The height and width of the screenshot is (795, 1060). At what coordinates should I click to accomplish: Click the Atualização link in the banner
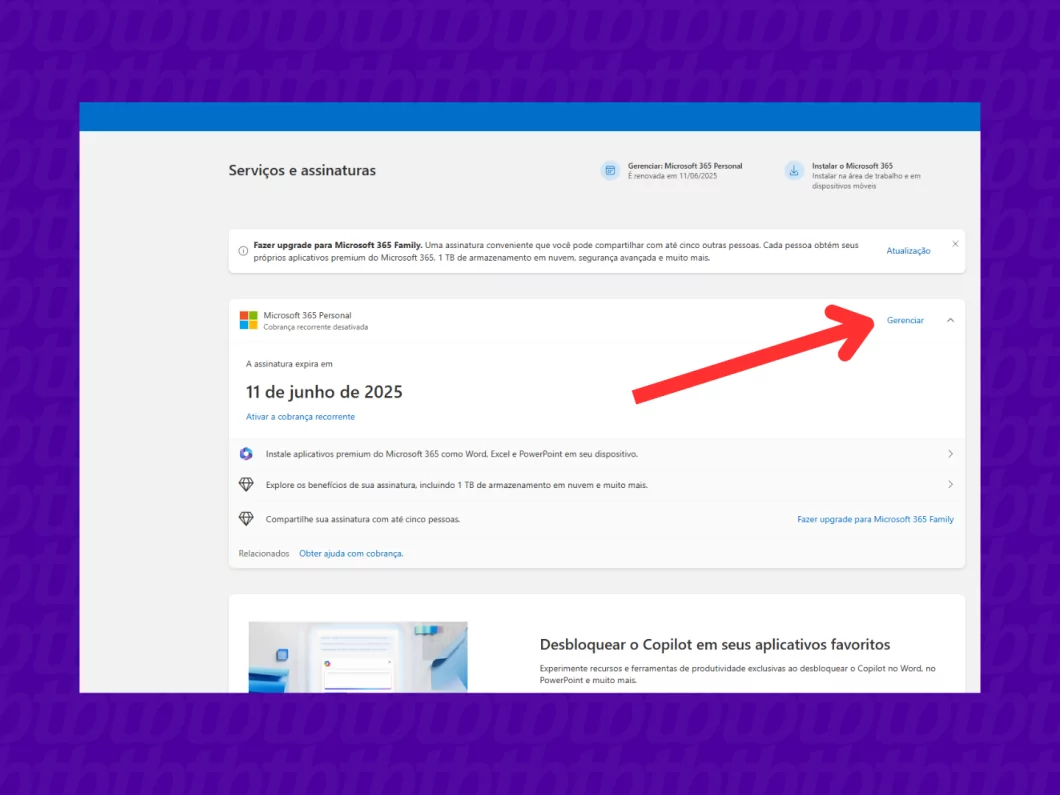coord(908,251)
